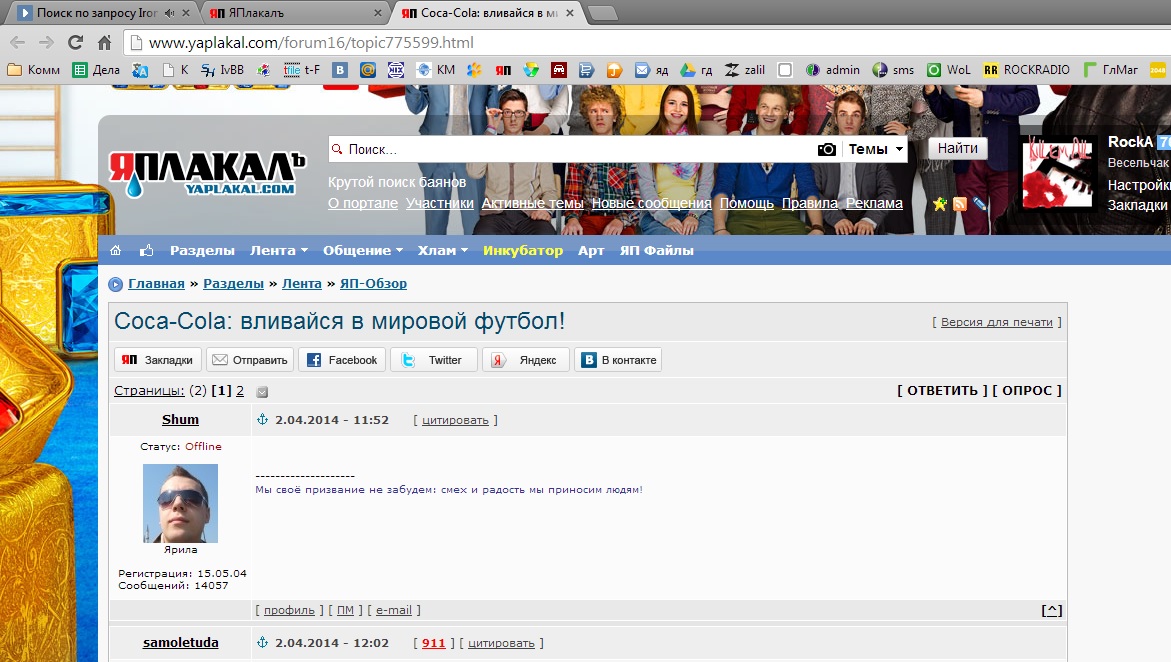The height and width of the screenshot is (662, 1171).
Task: Open the IvBB bookmark
Action: [223, 69]
